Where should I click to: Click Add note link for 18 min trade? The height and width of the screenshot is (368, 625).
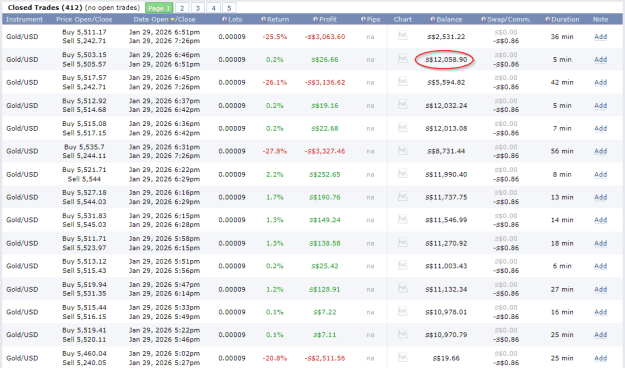(600, 243)
